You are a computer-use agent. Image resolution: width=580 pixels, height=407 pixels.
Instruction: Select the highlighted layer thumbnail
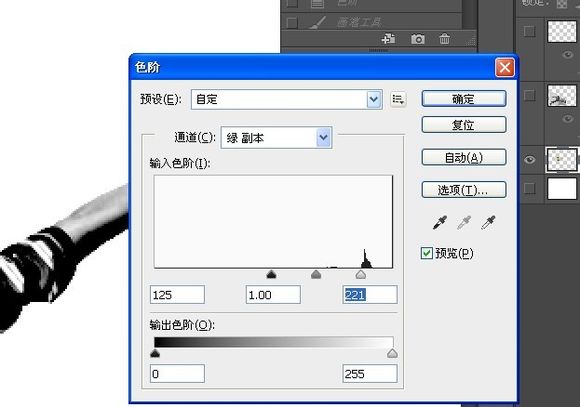coord(562,159)
